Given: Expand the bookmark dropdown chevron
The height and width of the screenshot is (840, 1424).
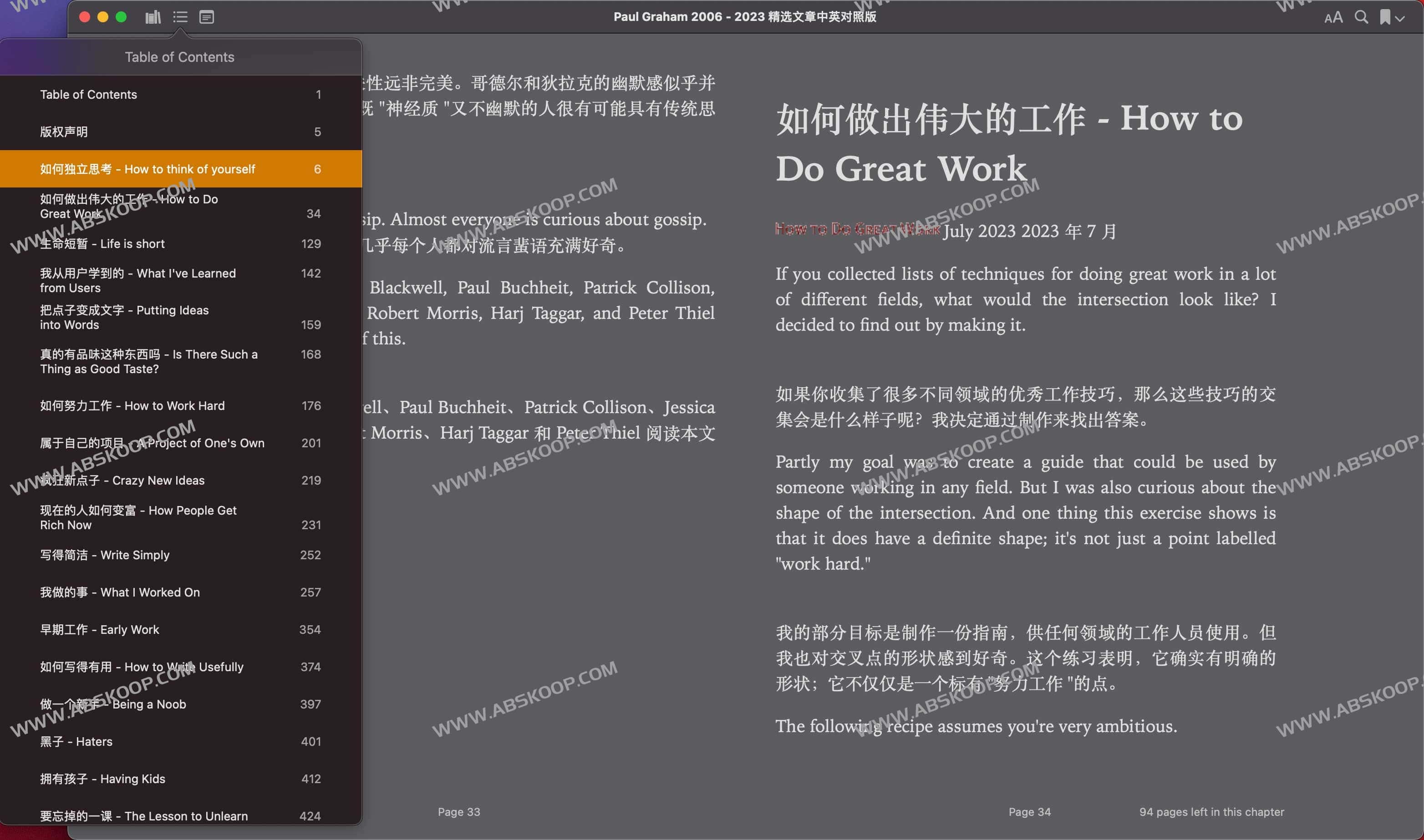Looking at the screenshot, I should [1400, 18].
